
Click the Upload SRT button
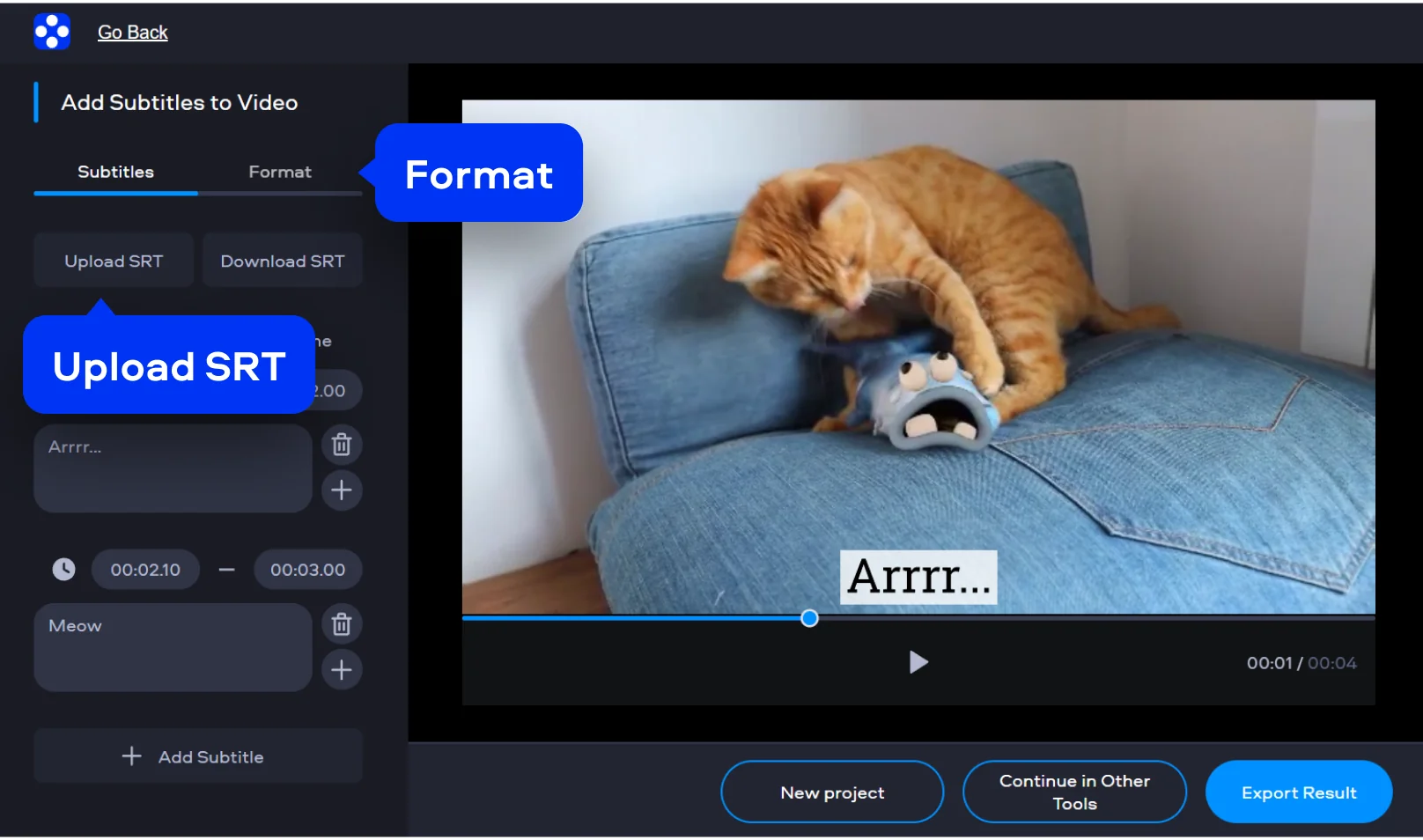point(114,261)
